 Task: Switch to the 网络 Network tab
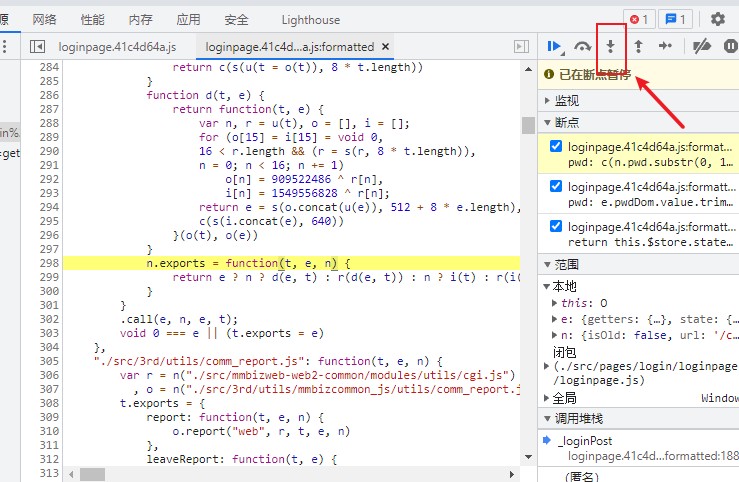tap(44, 19)
